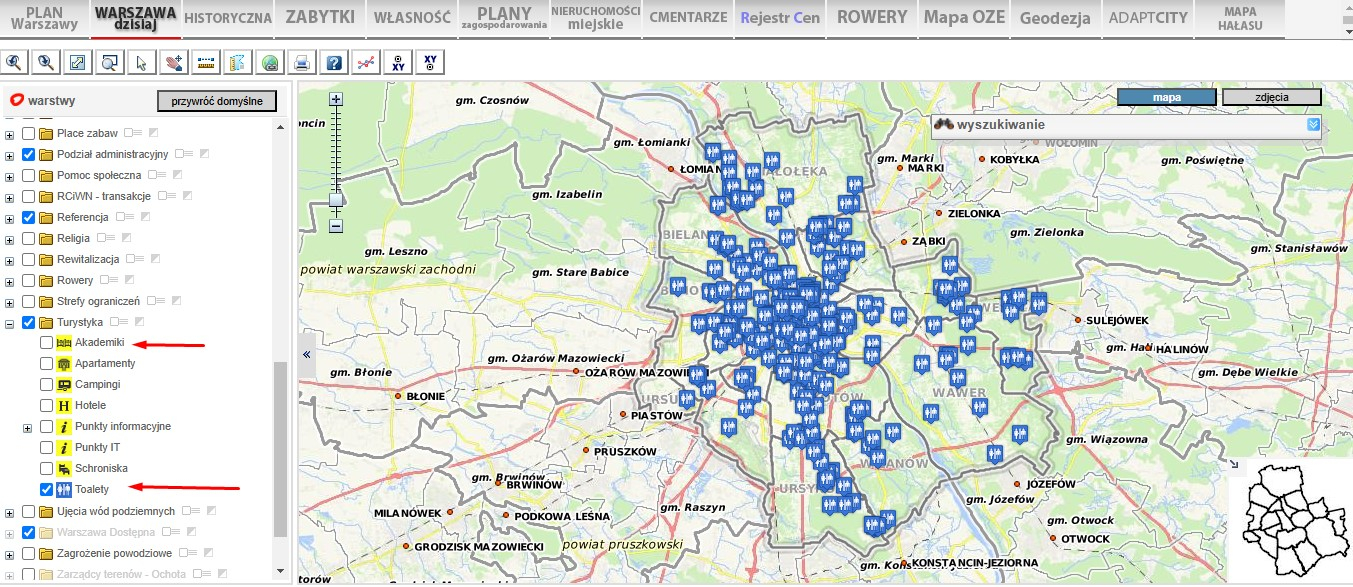Expand the wyszukiwanie search panel dropdown
This screenshot has height=587, width=1353.
(1314, 125)
